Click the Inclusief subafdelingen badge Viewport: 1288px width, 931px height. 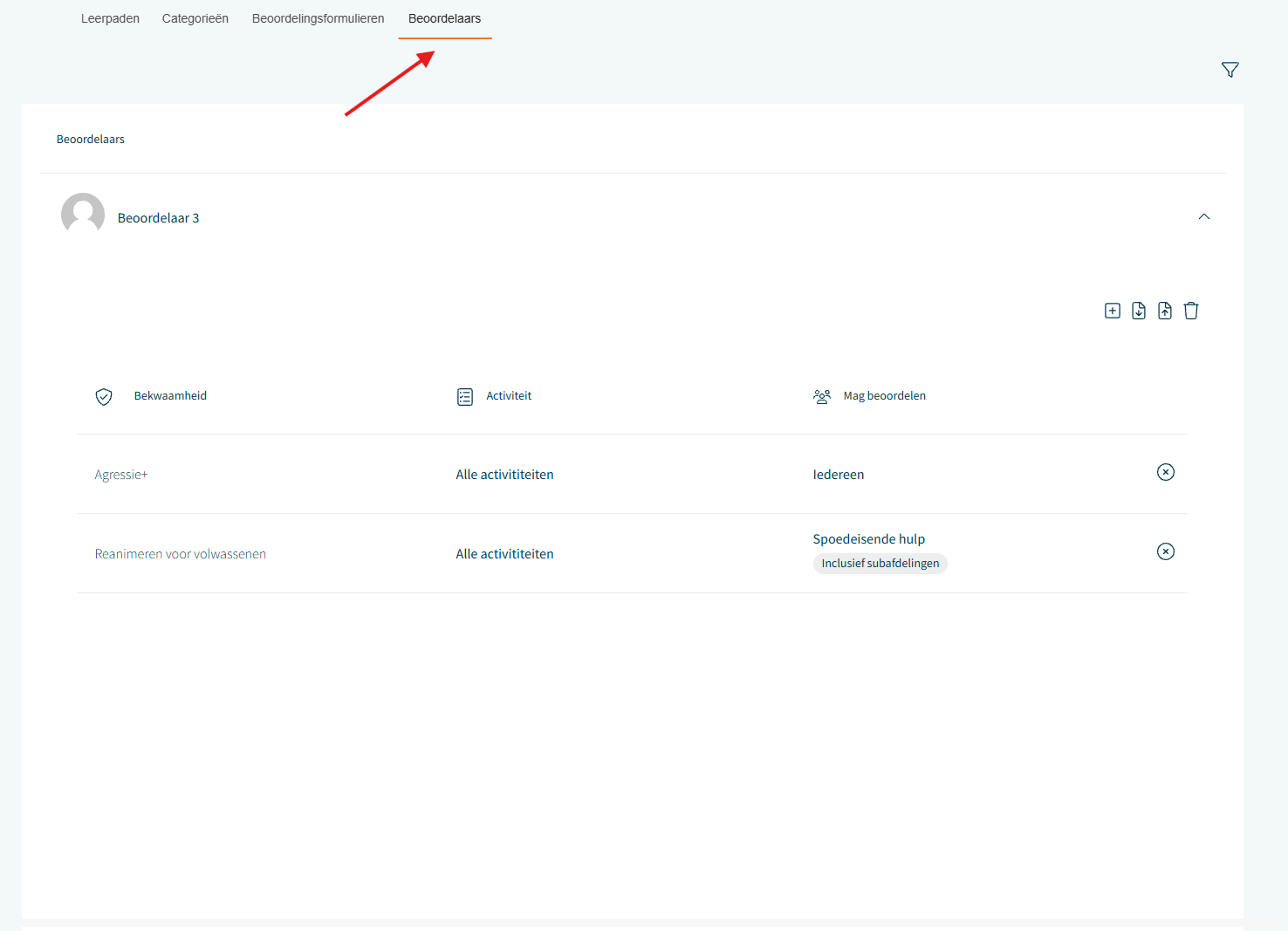click(880, 564)
